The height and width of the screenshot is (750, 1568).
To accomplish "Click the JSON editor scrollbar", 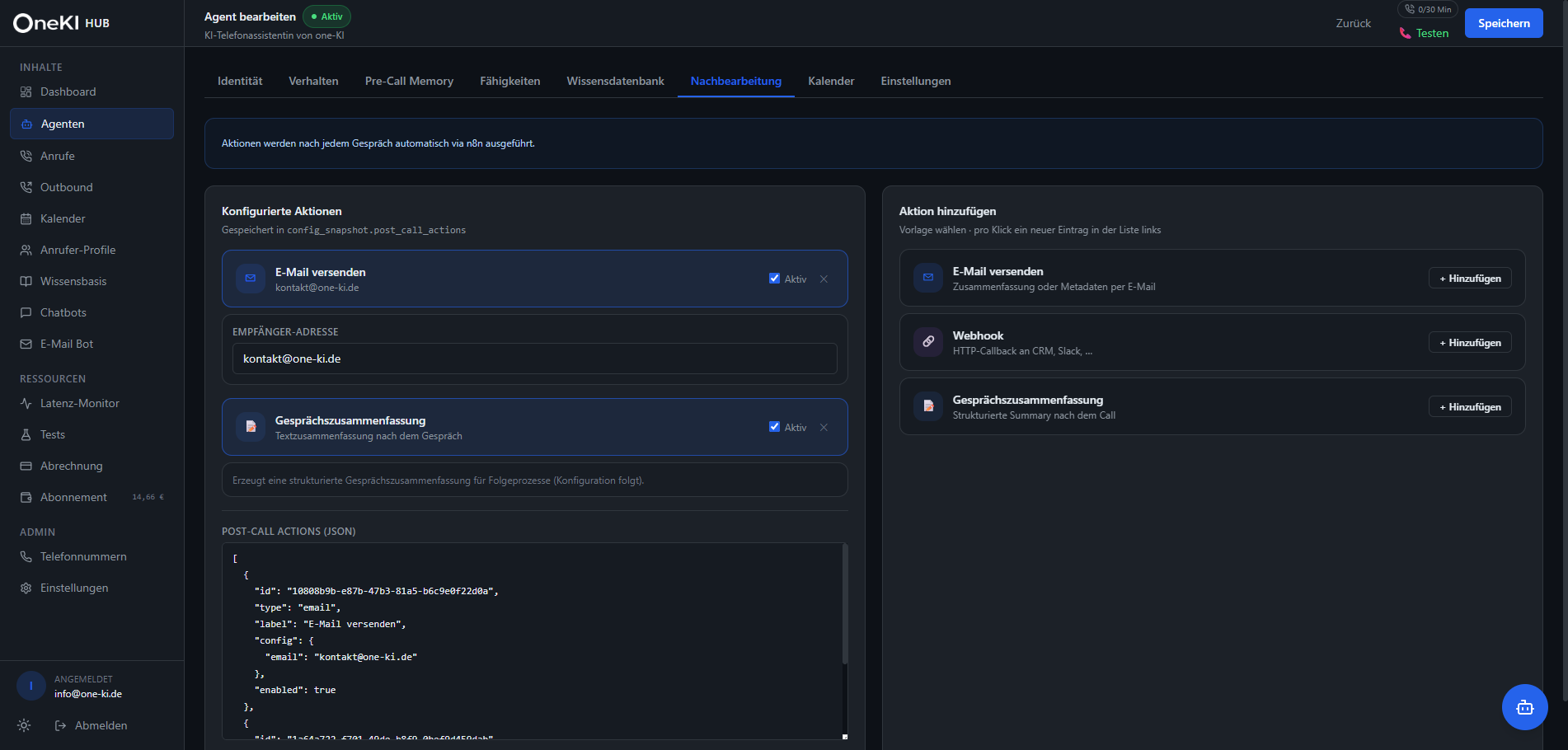I will tap(845, 604).
